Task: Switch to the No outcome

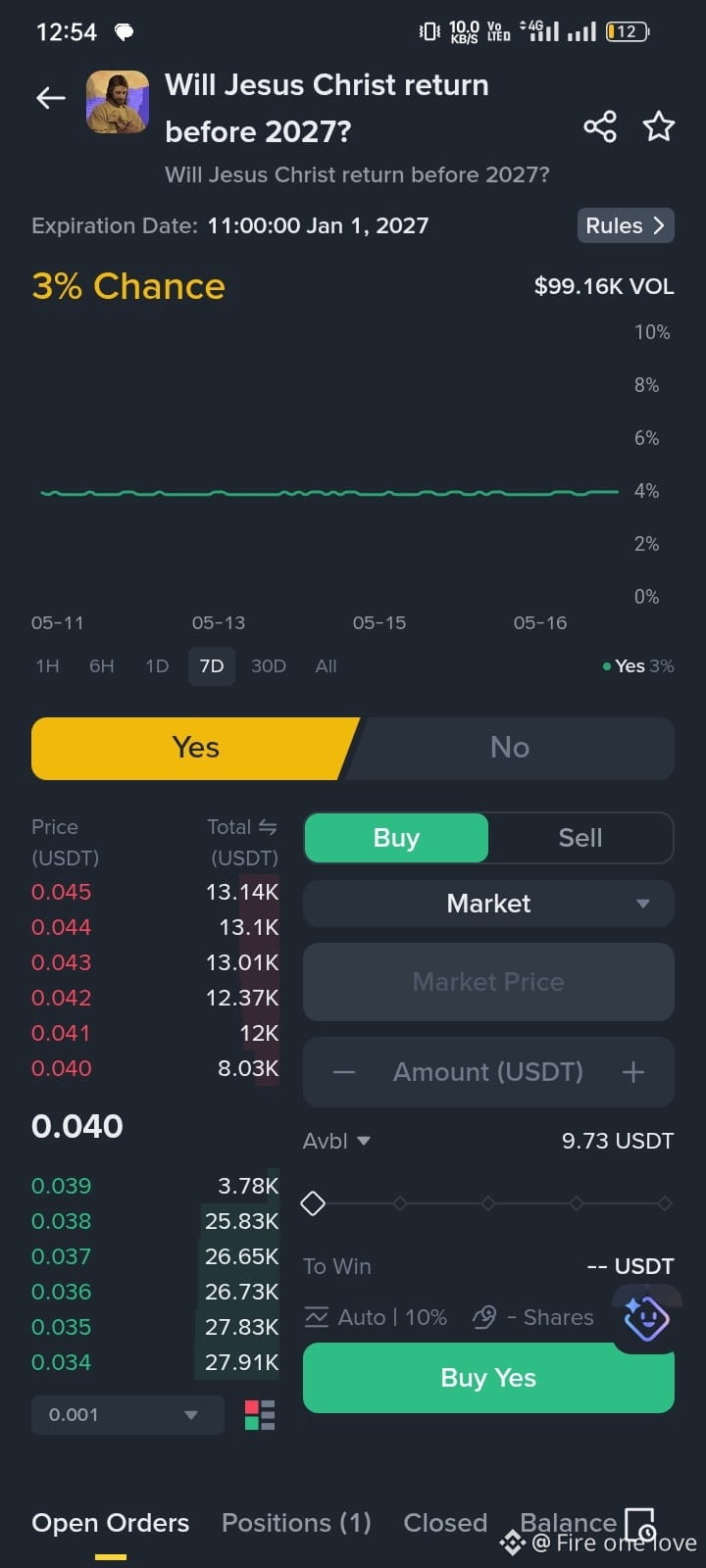Action: tap(510, 748)
